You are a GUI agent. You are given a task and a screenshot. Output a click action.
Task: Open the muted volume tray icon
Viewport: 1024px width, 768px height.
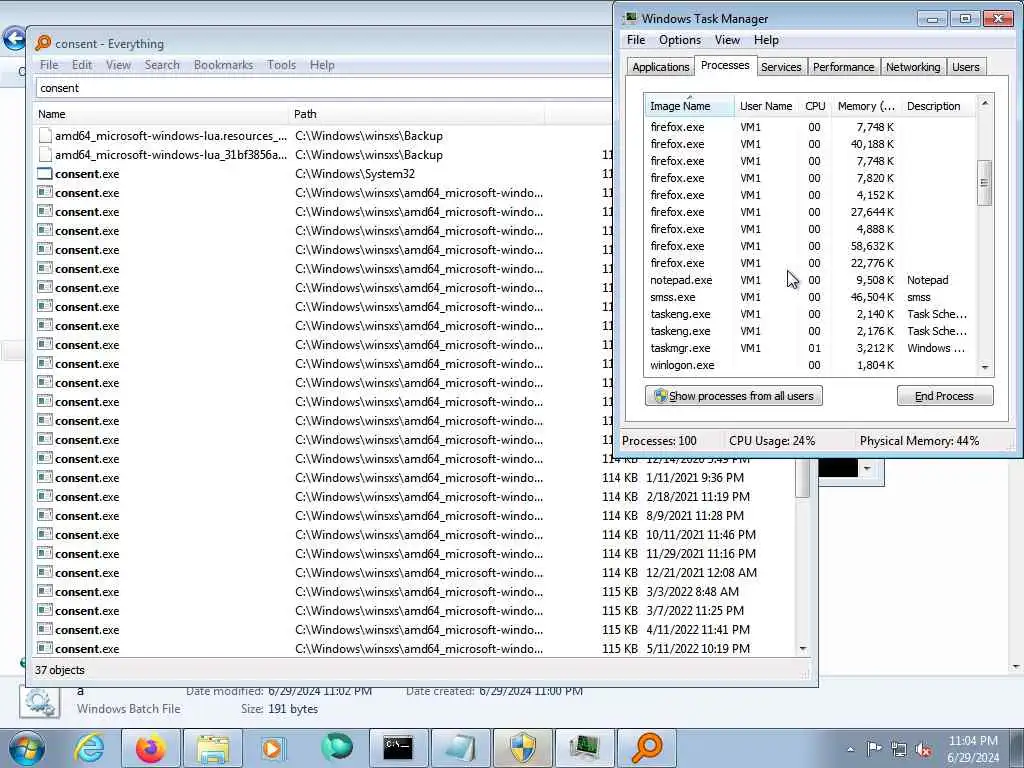click(923, 749)
